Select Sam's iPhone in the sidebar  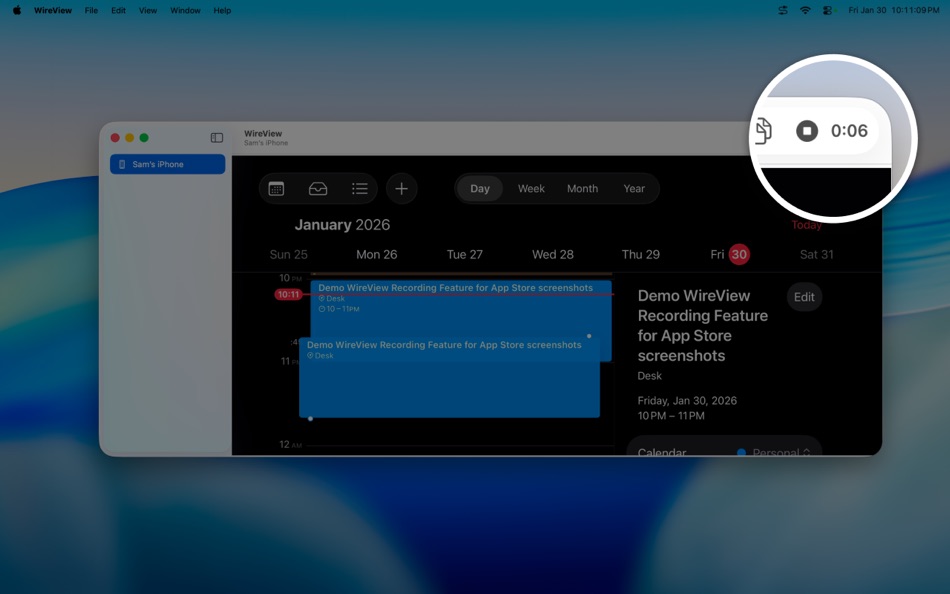165,163
